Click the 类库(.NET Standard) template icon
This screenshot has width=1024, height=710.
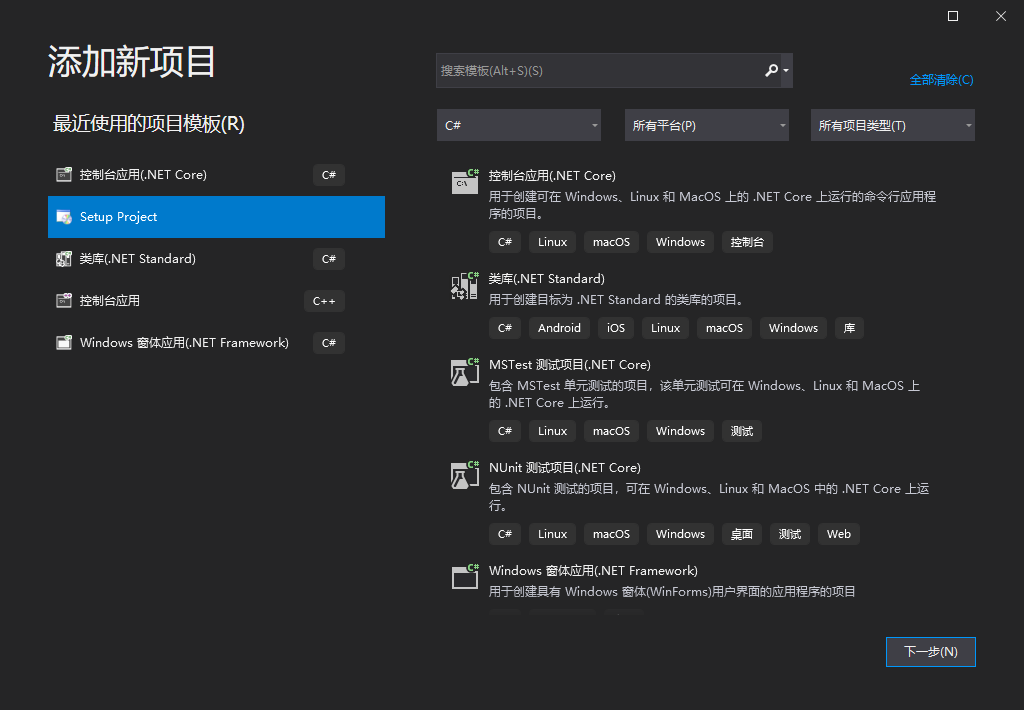point(464,285)
